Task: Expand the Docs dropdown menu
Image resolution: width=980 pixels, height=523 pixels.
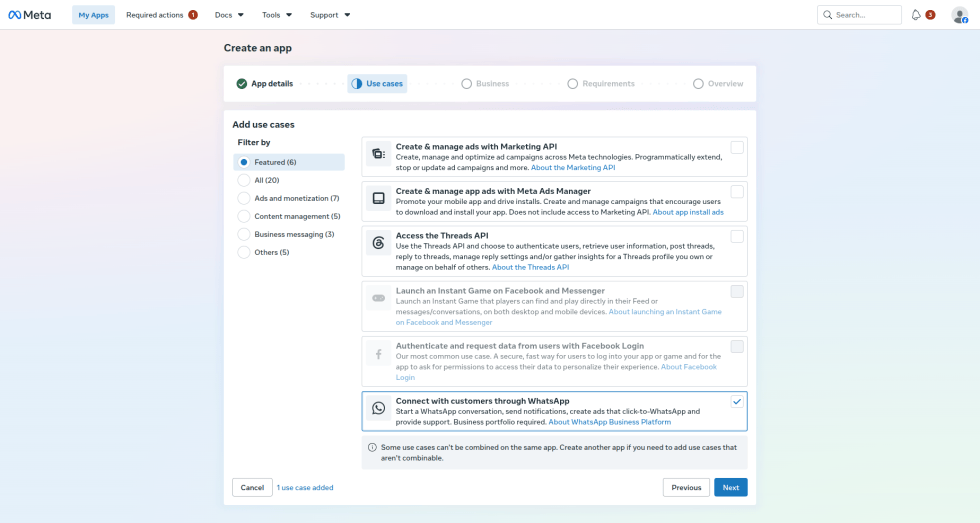Action: point(229,15)
